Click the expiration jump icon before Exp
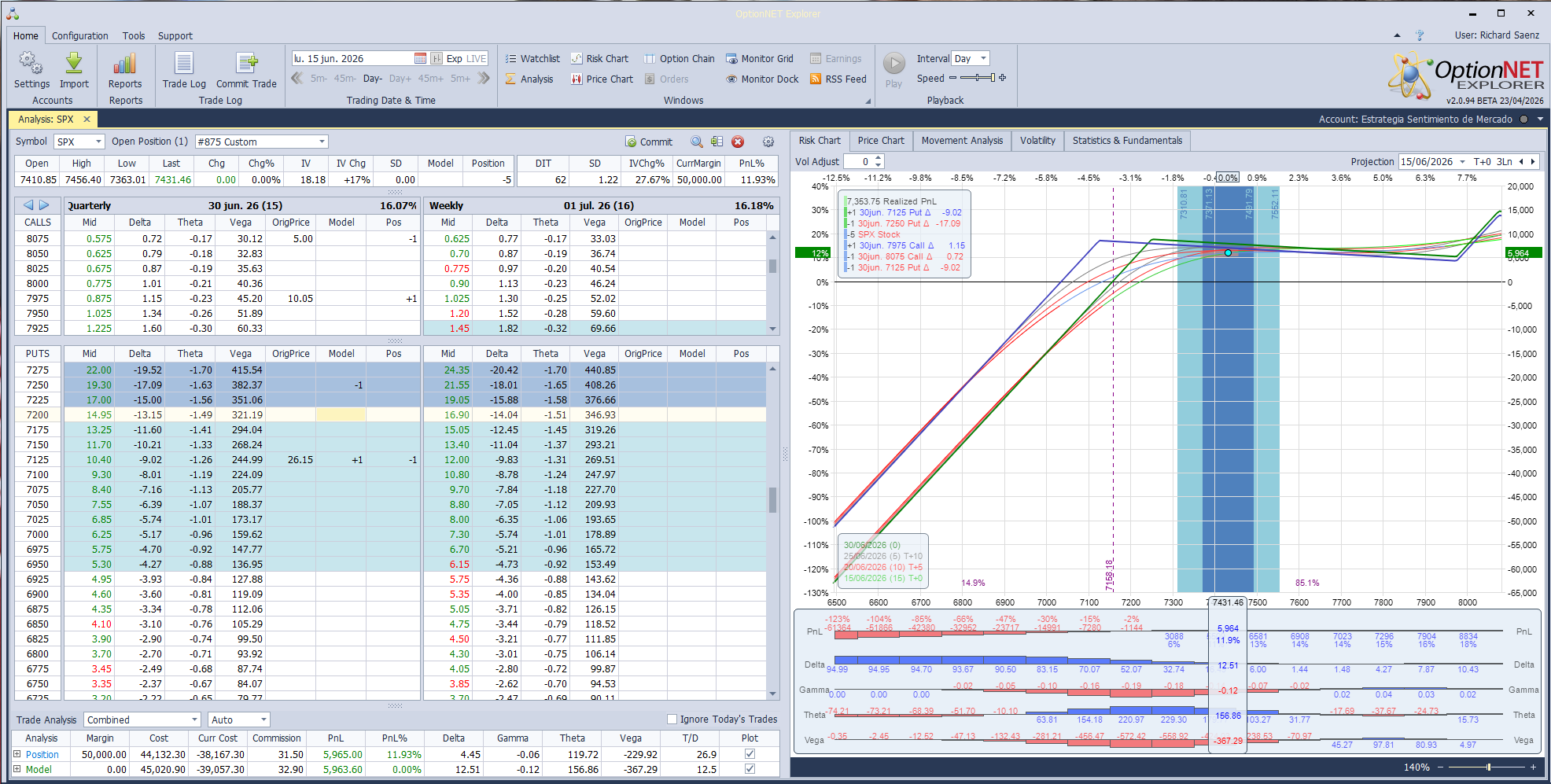 tap(437, 58)
